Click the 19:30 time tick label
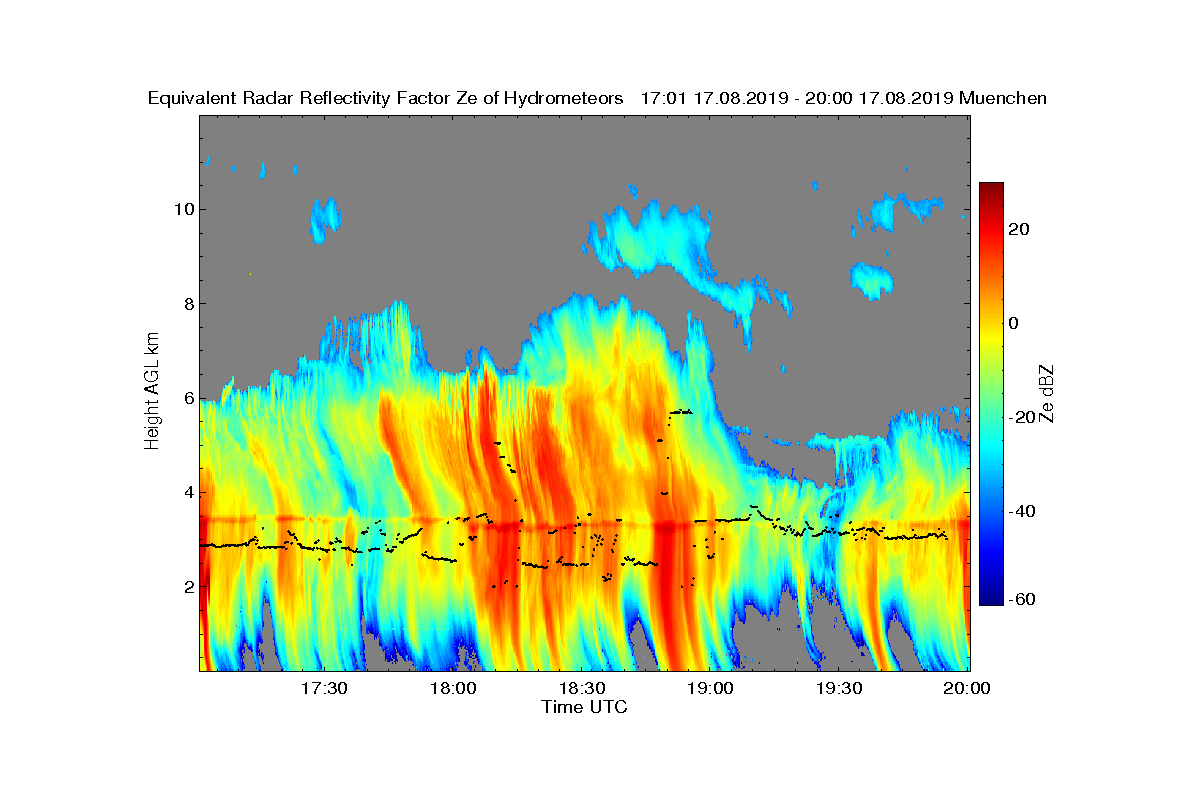Image resolution: width=1200 pixels, height=800 pixels. [839, 688]
